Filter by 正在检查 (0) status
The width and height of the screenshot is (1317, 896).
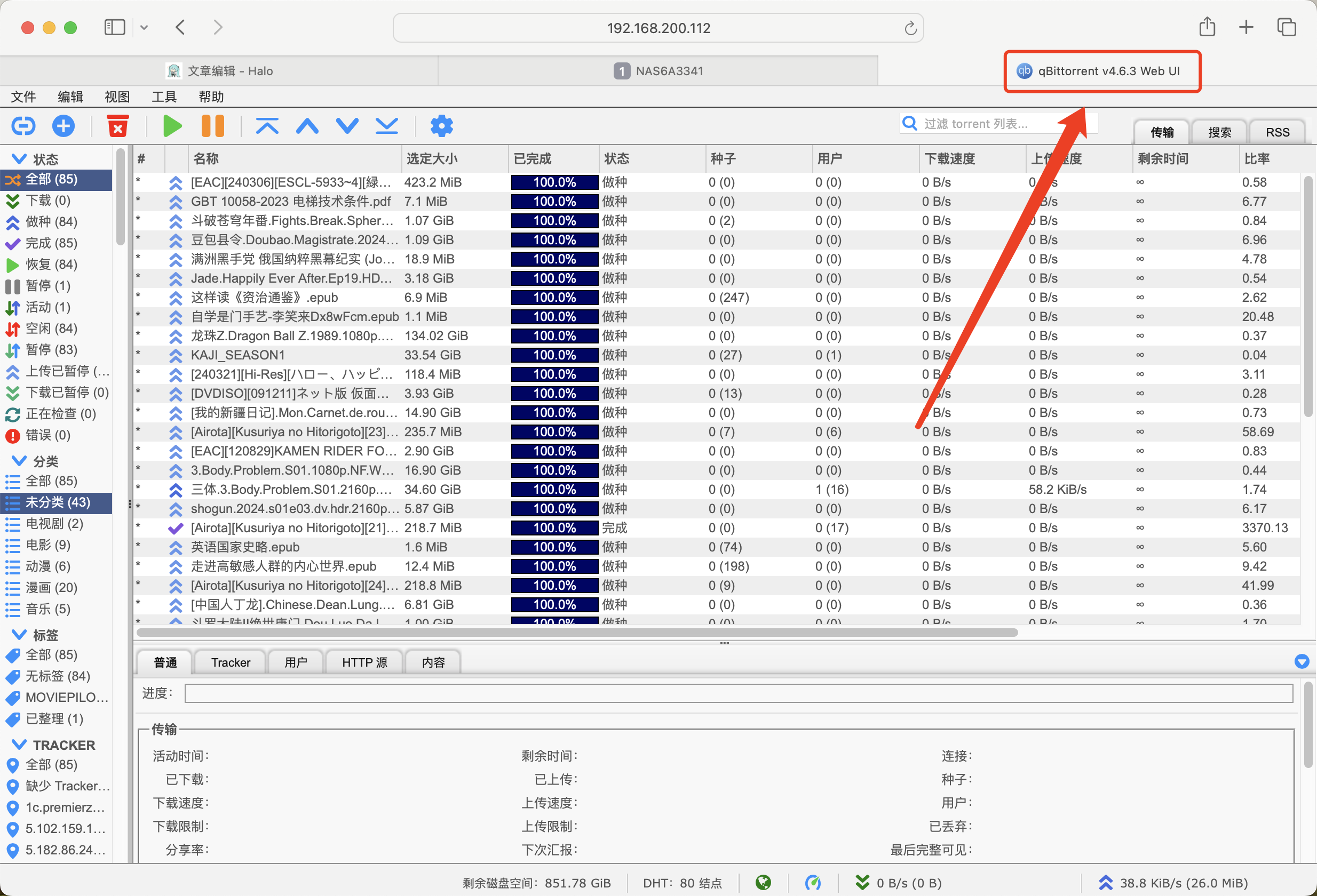(56, 414)
